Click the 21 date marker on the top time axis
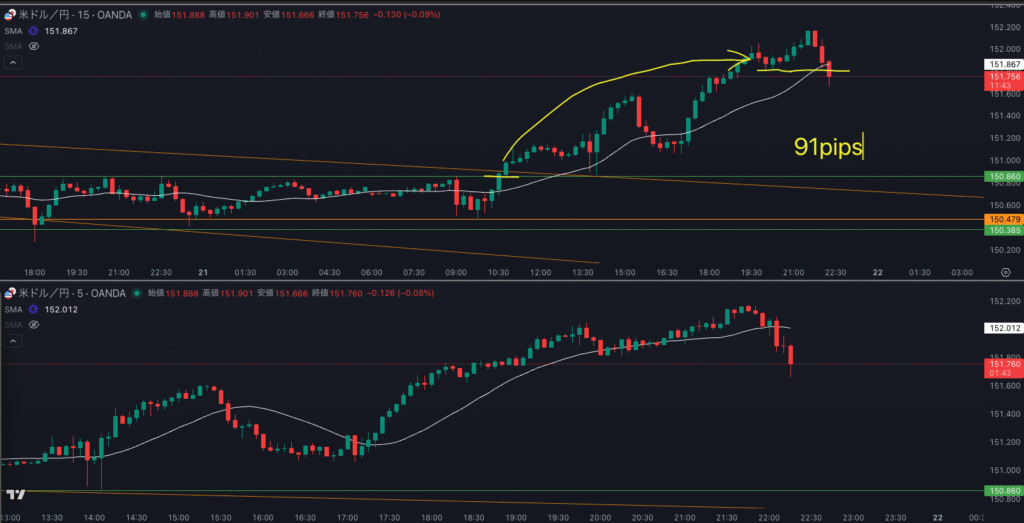The height and width of the screenshot is (523, 1024). coord(202,272)
